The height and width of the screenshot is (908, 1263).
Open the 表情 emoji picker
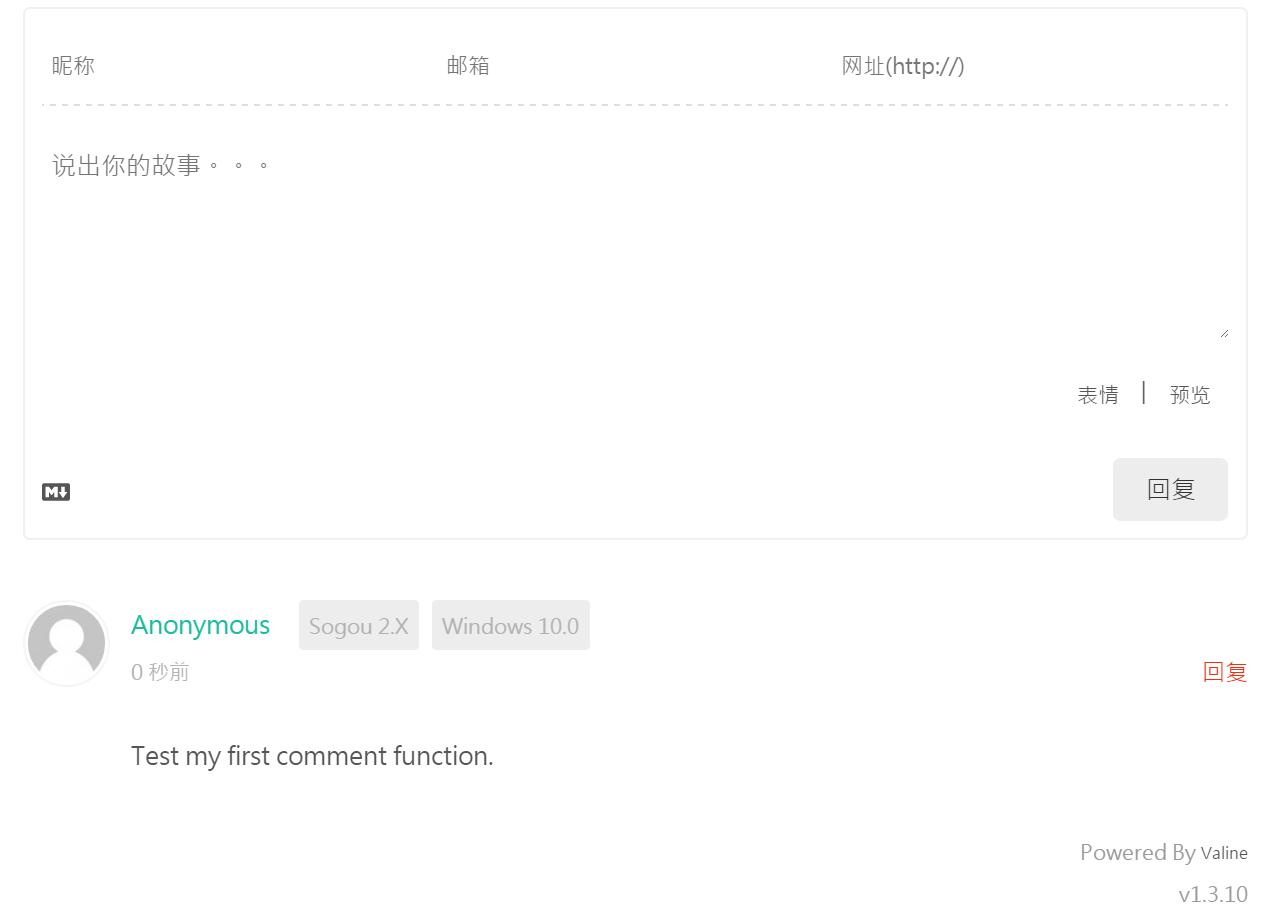[1098, 395]
